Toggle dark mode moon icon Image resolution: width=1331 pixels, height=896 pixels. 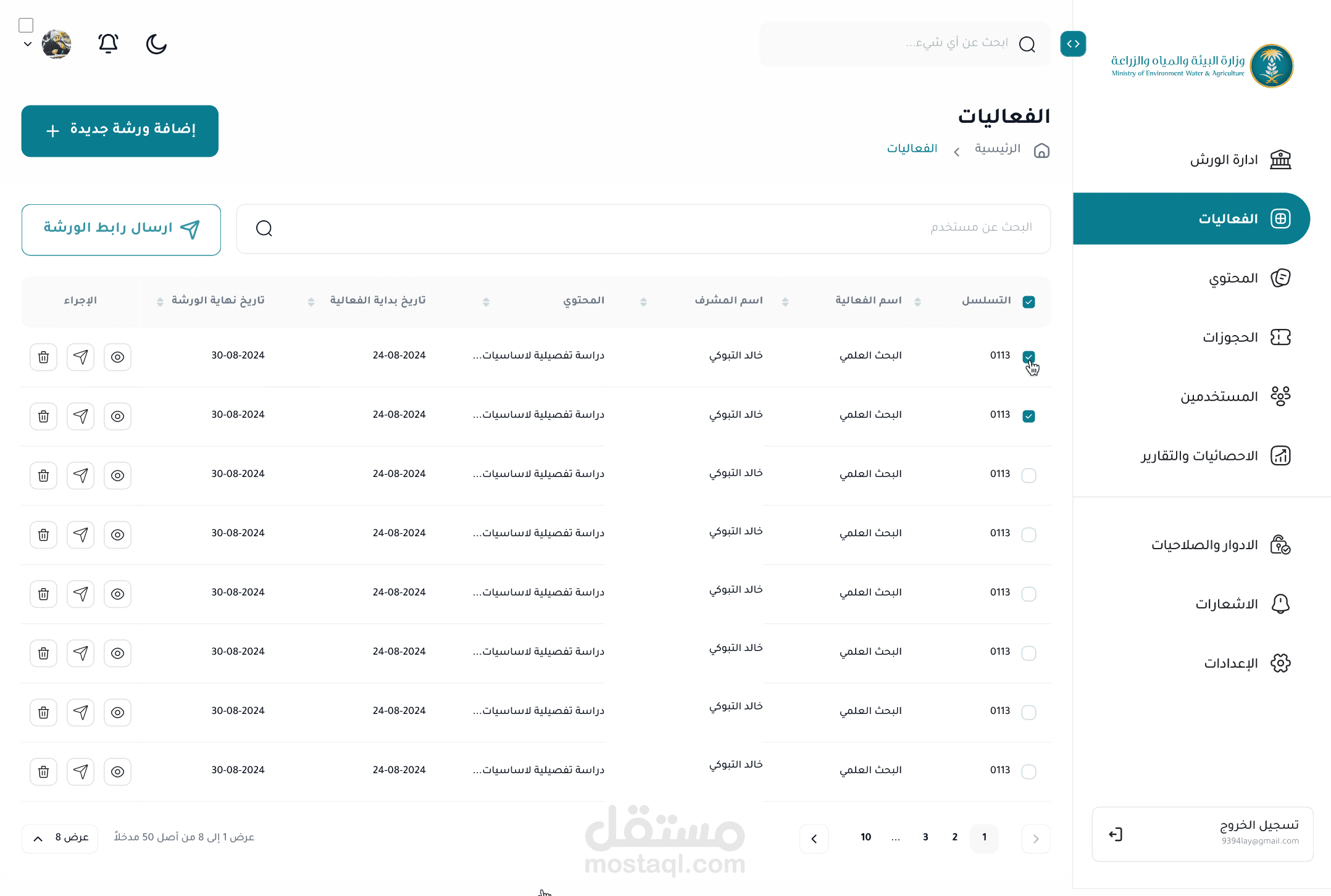[156, 44]
